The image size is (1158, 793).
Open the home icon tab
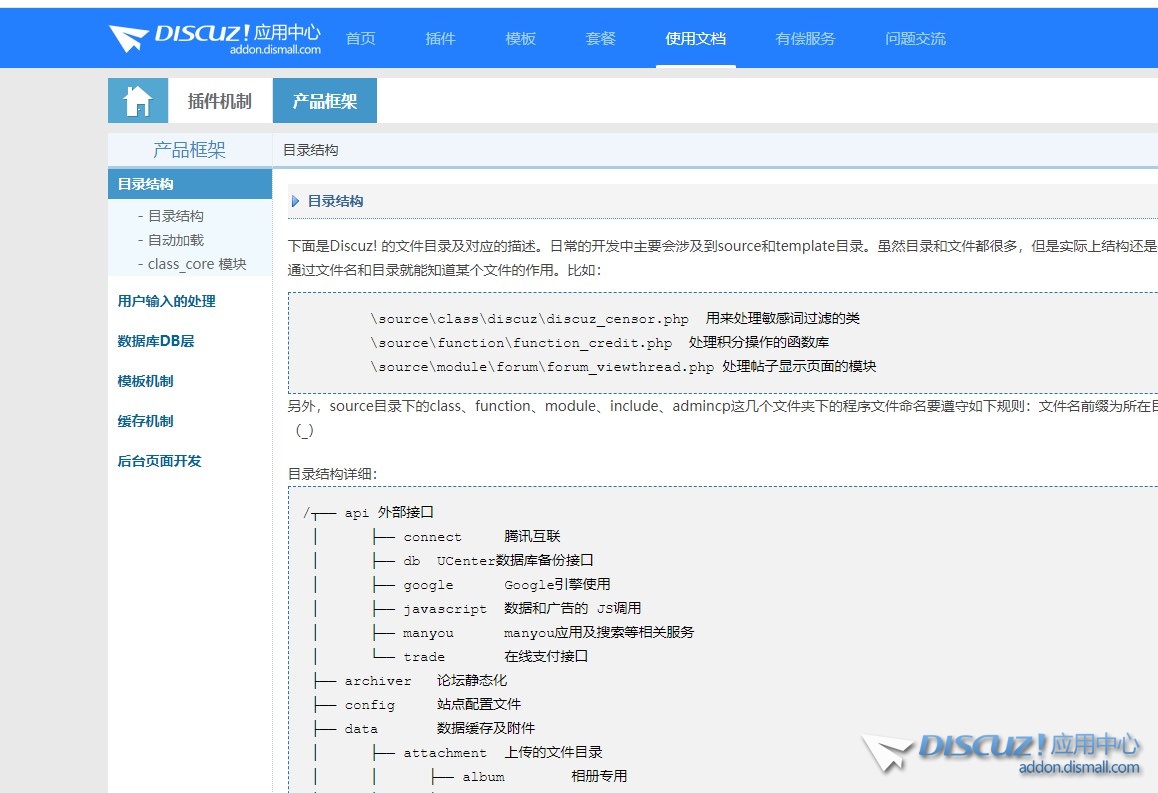[138, 100]
